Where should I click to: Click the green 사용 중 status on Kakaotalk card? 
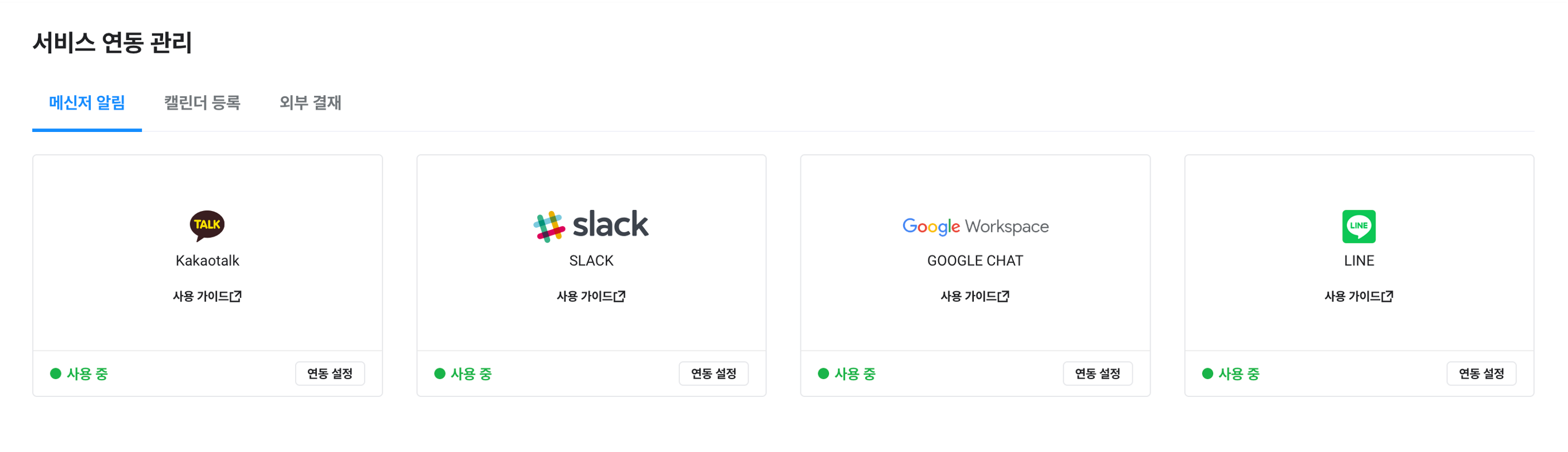(79, 373)
